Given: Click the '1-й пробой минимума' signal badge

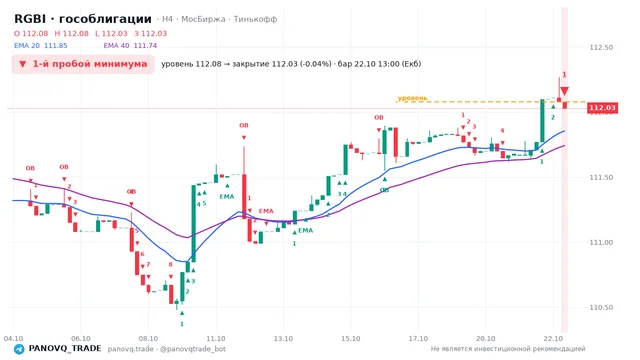Looking at the screenshot, I should pos(83,64).
